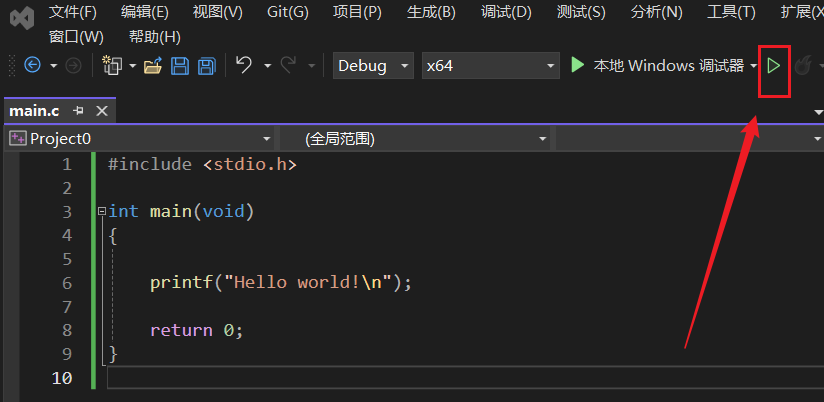The width and height of the screenshot is (824, 402).
Task: Create a new project via toolbar icon
Action: [112, 65]
